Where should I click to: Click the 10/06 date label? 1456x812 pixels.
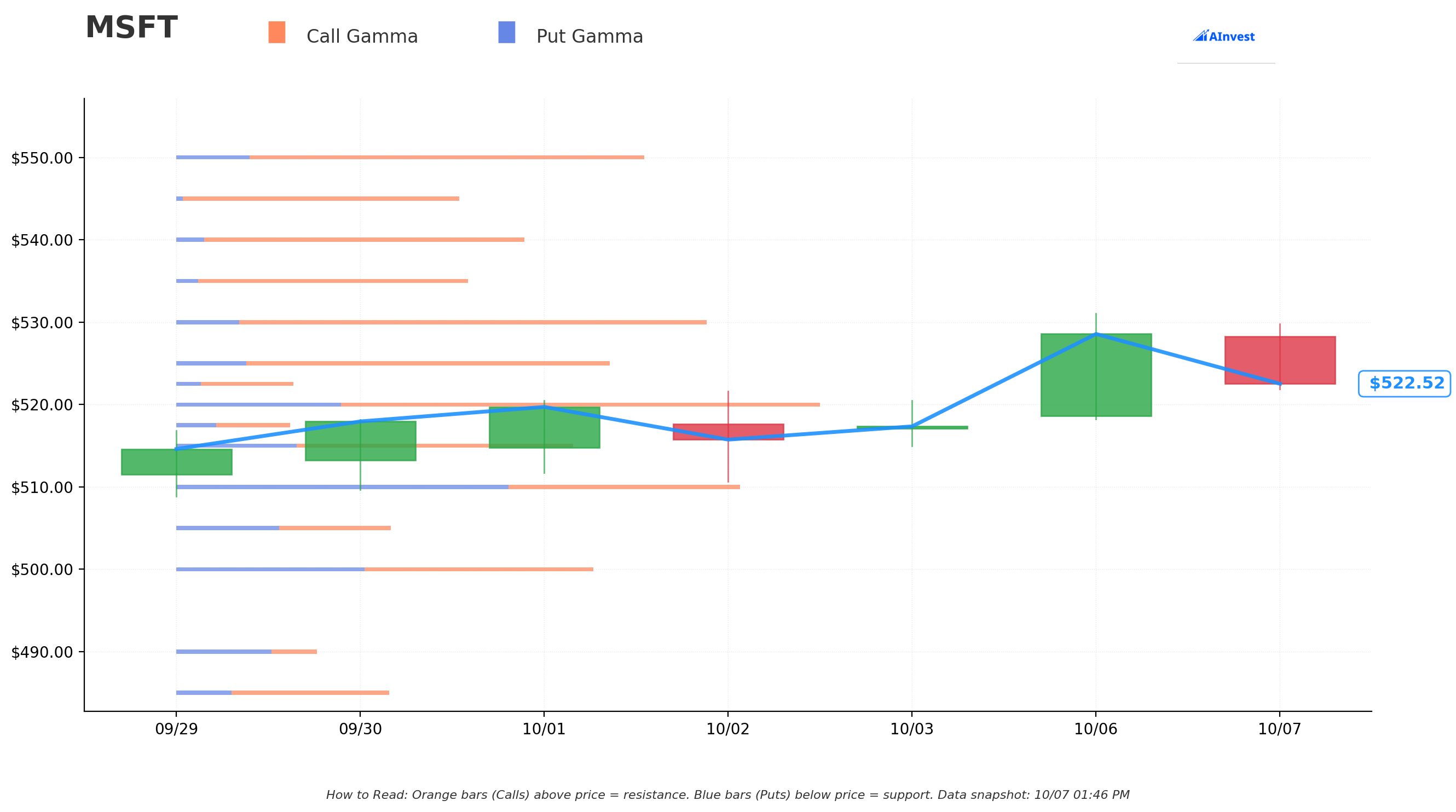[x=1096, y=729]
